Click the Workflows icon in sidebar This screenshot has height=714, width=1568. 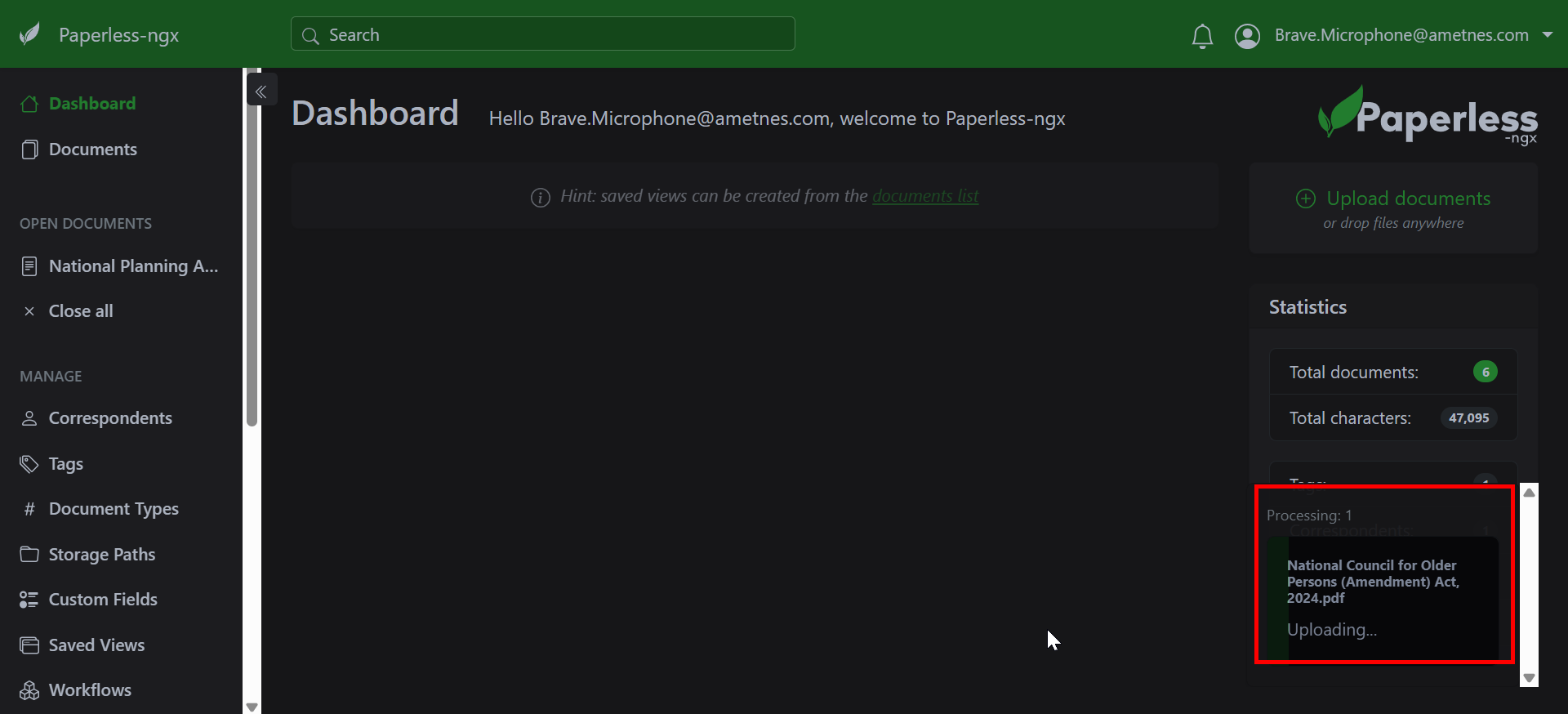(x=29, y=690)
